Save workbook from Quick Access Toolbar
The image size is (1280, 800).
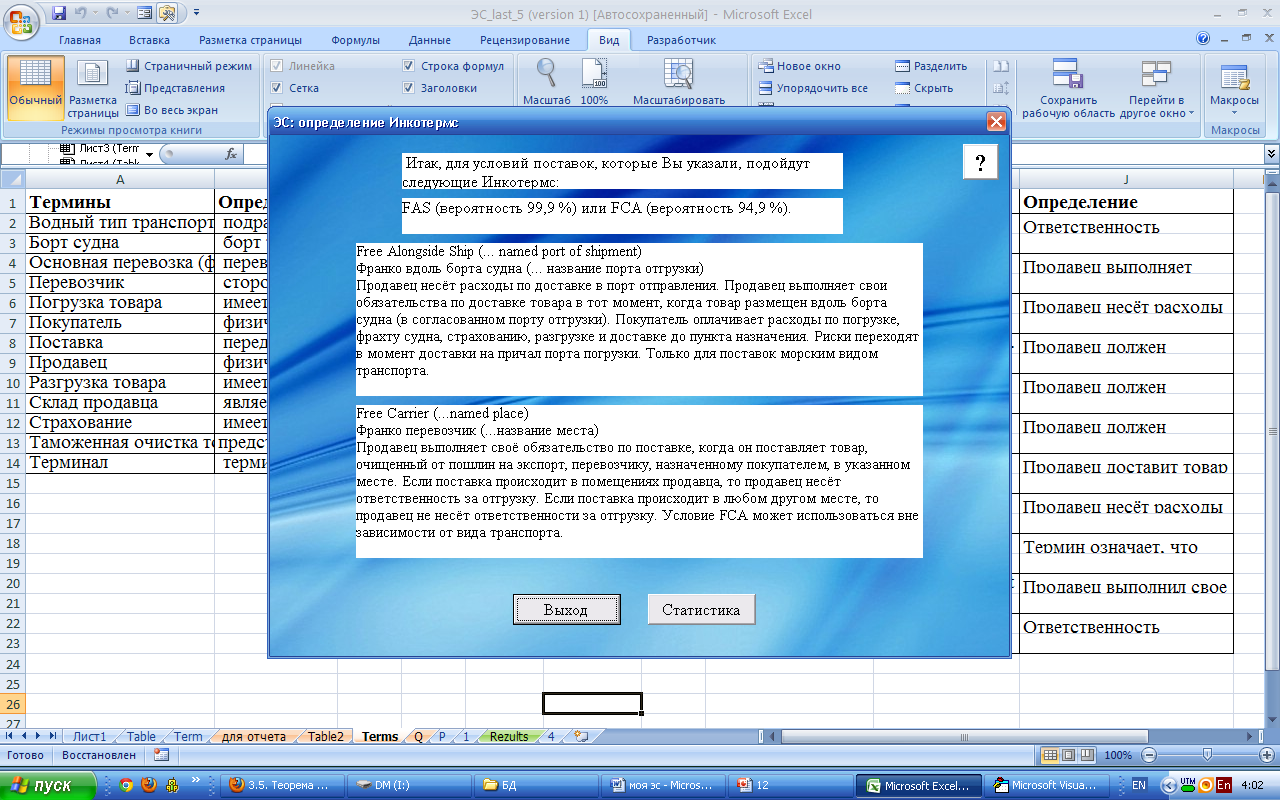tap(59, 13)
